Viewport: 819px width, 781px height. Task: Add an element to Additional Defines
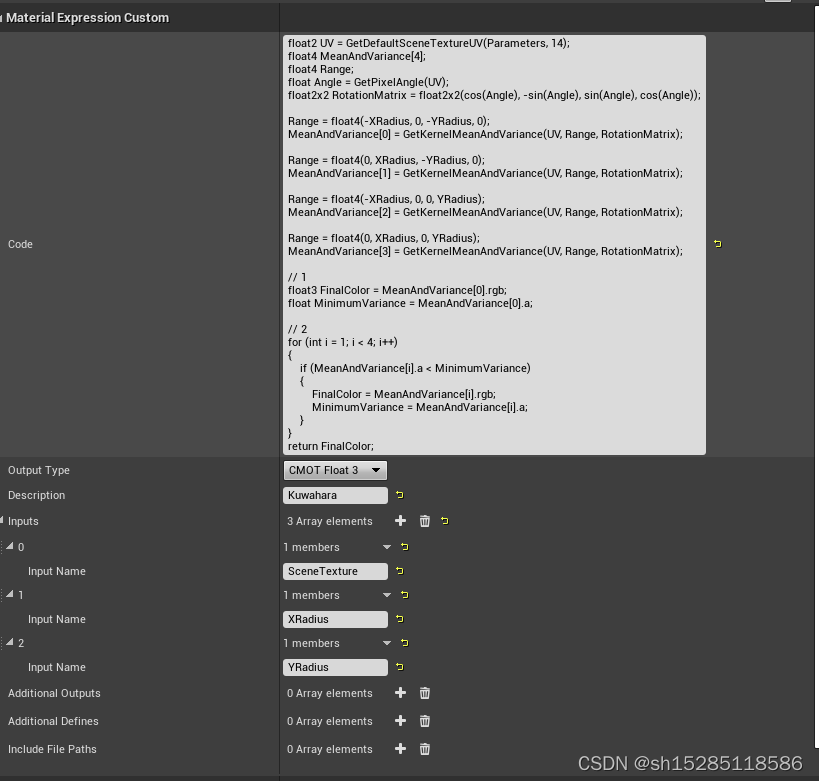click(x=401, y=721)
